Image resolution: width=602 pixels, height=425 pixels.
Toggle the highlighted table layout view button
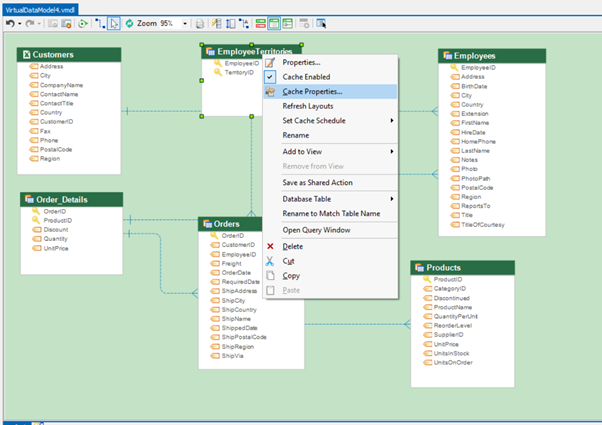[274, 22]
